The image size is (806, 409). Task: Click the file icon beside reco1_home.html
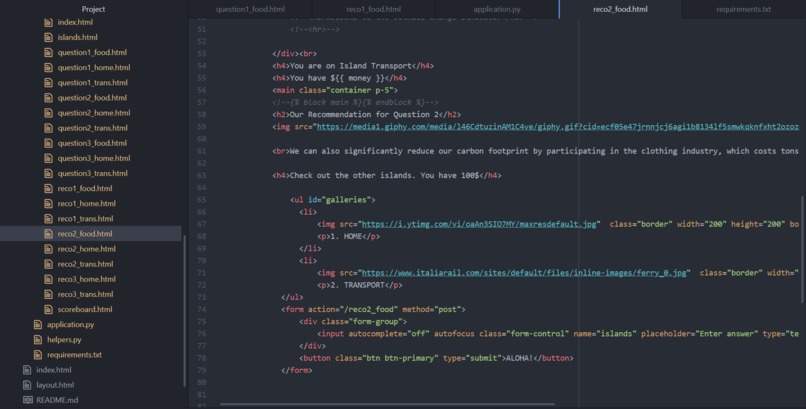tap(48, 203)
